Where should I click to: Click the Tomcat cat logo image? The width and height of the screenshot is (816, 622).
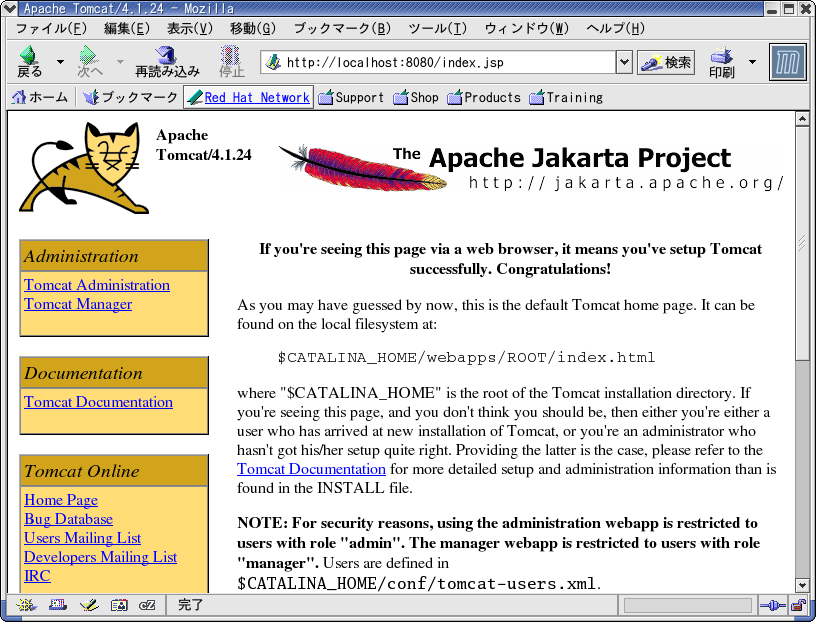[84, 168]
